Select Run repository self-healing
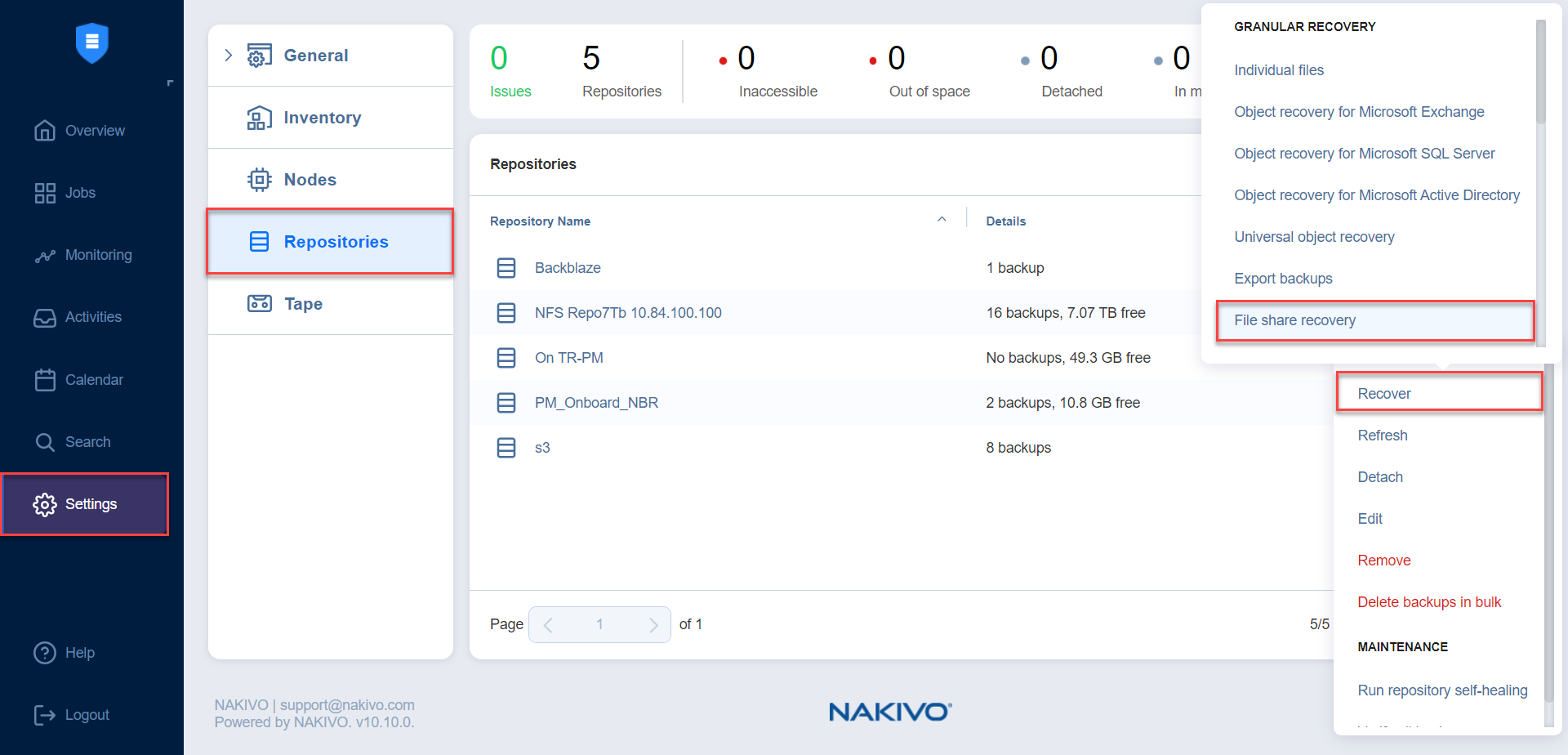Viewport: 1568px width, 755px height. tap(1442, 690)
